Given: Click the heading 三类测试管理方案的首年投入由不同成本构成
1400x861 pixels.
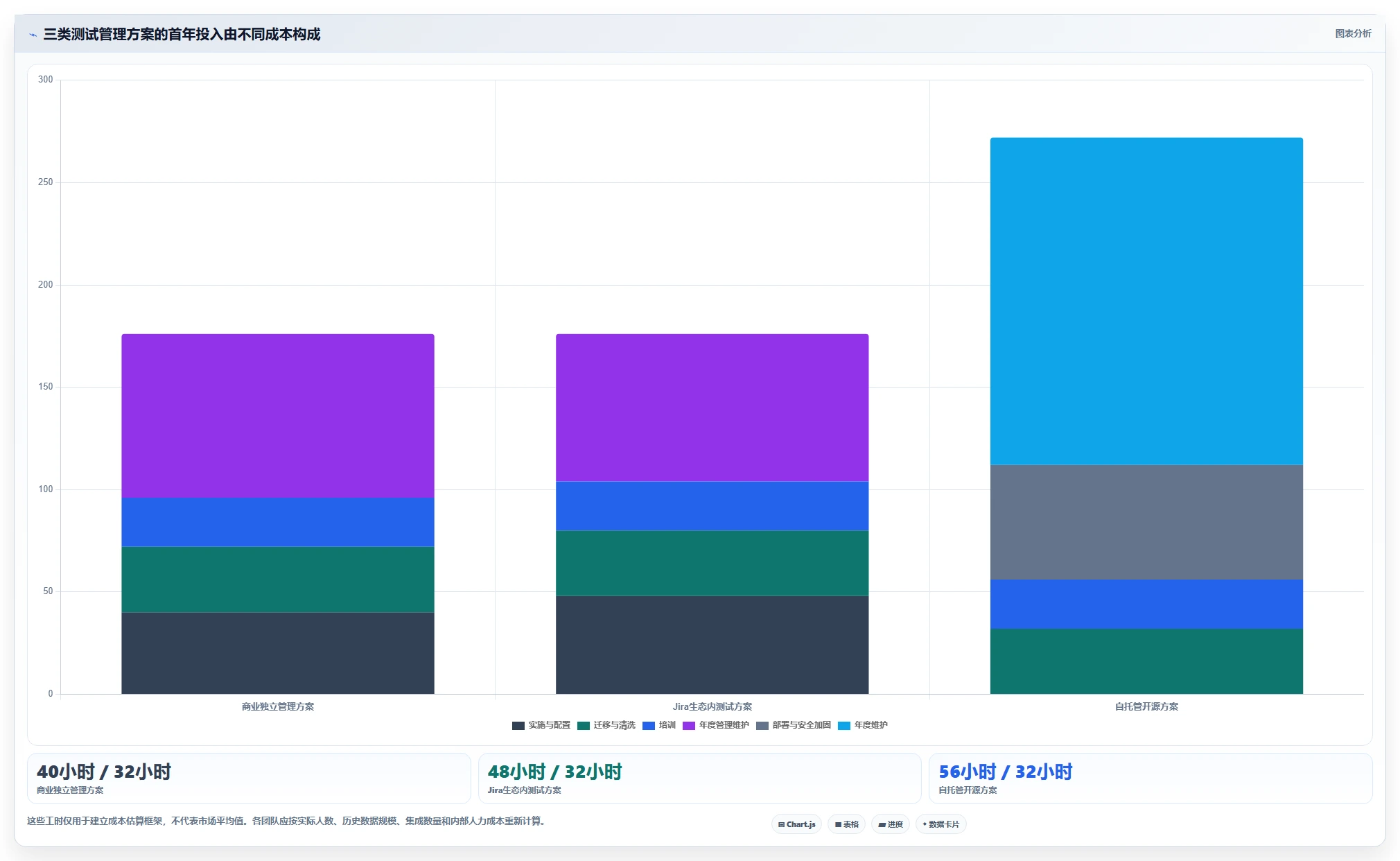Looking at the screenshot, I should click(182, 35).
